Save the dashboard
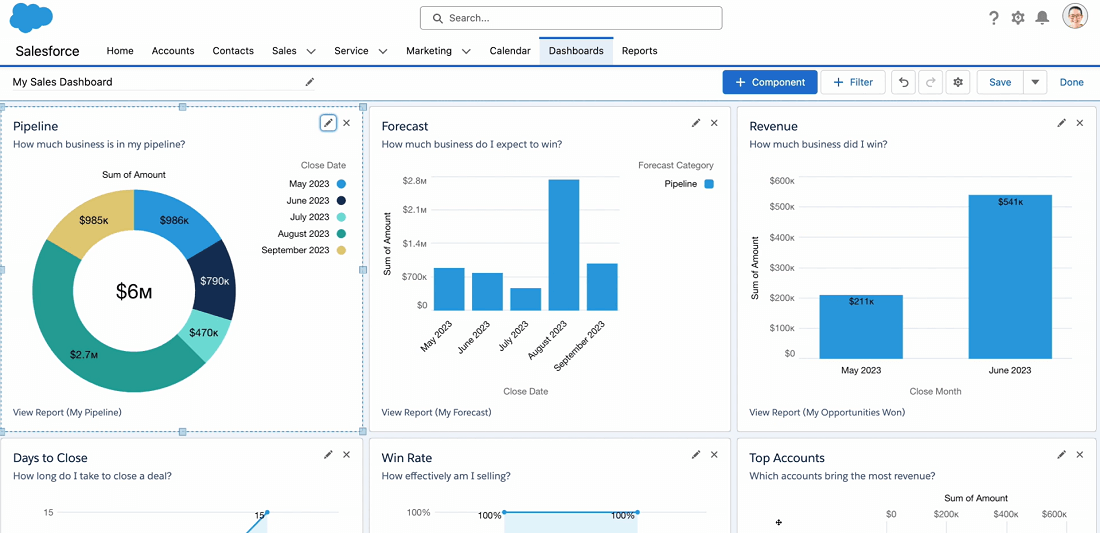The width and height of the screenshot is (1100, 533). (x=1000, y=82)
